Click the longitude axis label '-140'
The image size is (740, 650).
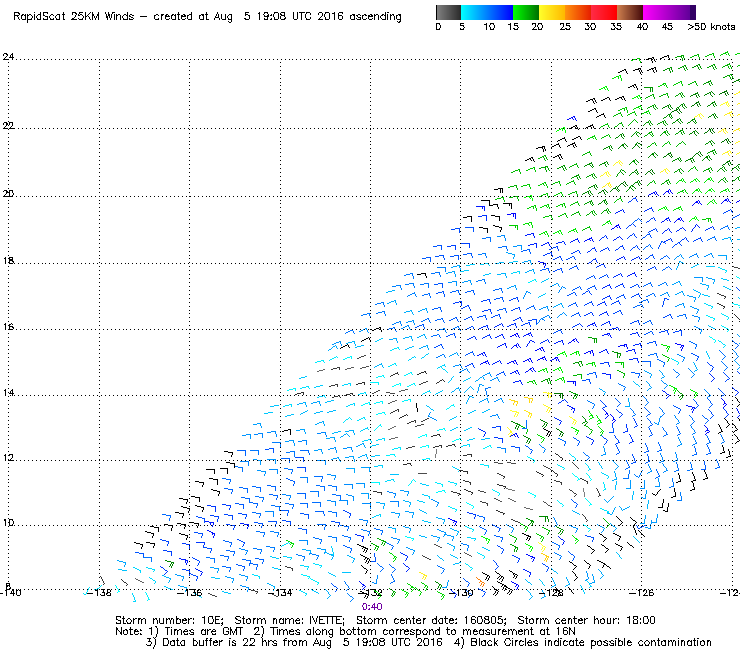click(x=10, y=593)
